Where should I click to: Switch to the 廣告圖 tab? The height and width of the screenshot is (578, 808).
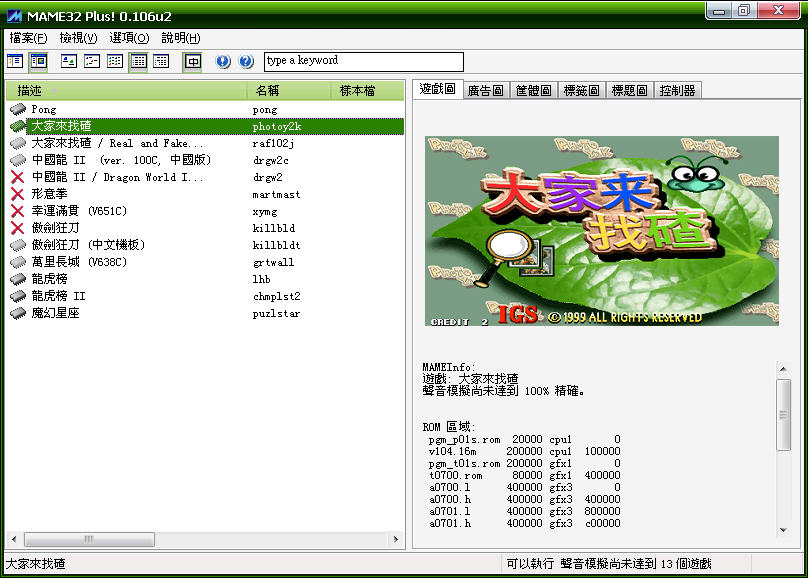485,91
